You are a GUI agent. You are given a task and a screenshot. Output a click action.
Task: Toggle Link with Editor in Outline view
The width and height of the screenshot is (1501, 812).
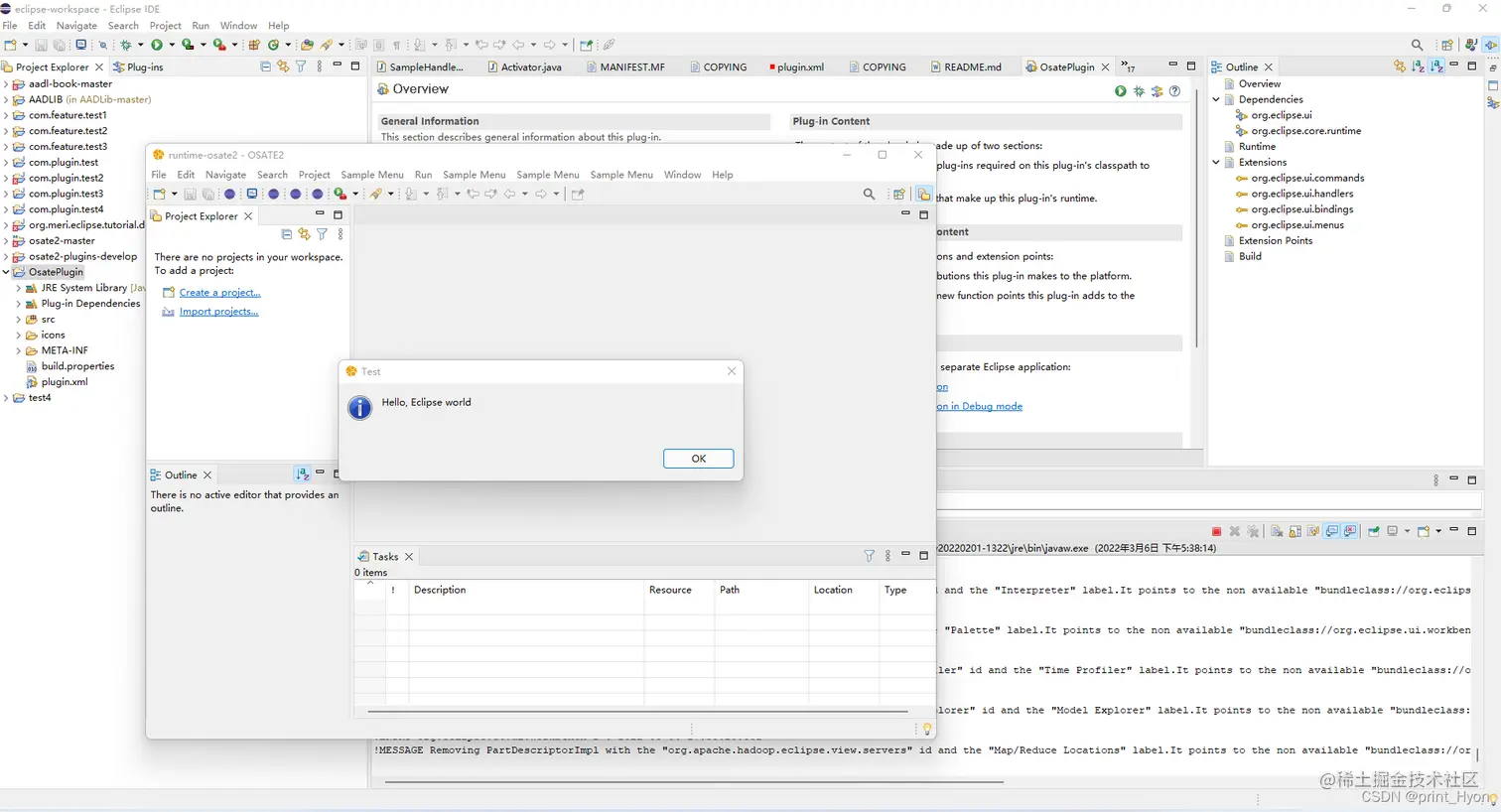[x=1400, y=67]
